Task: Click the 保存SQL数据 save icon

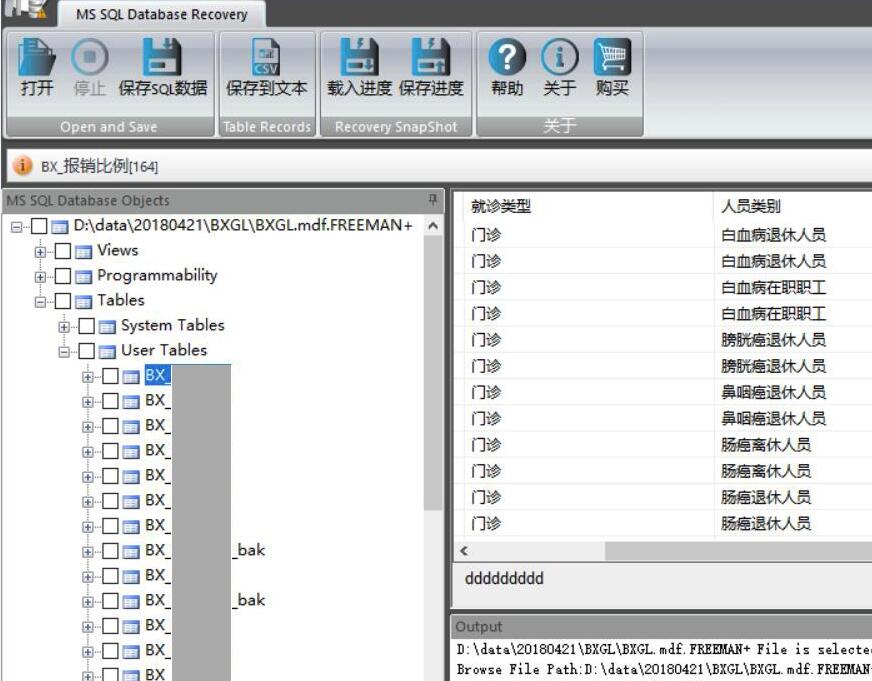Action: [162, 57]
